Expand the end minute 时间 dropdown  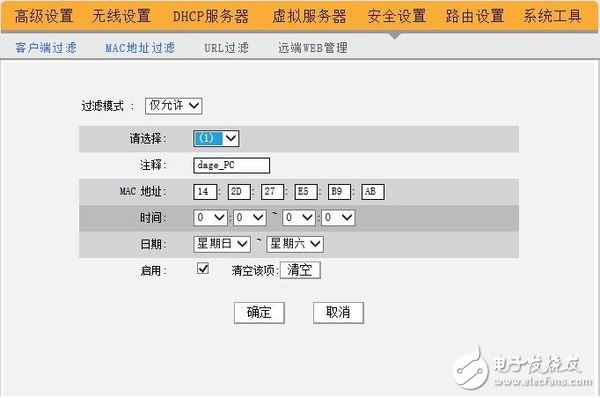pos(338,218)
